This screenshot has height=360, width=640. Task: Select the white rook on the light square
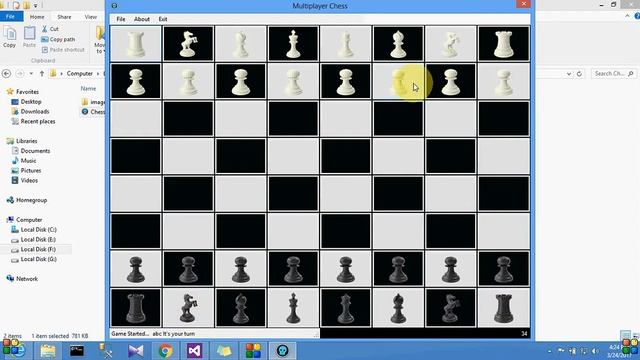point(136,44)
